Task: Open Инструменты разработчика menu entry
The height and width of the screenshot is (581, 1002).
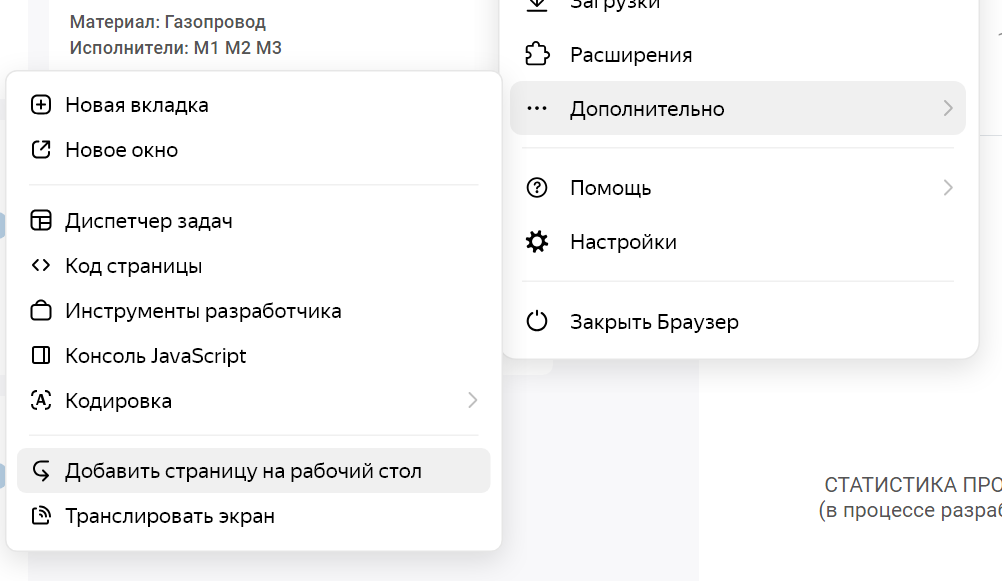Action: [203, 311]
